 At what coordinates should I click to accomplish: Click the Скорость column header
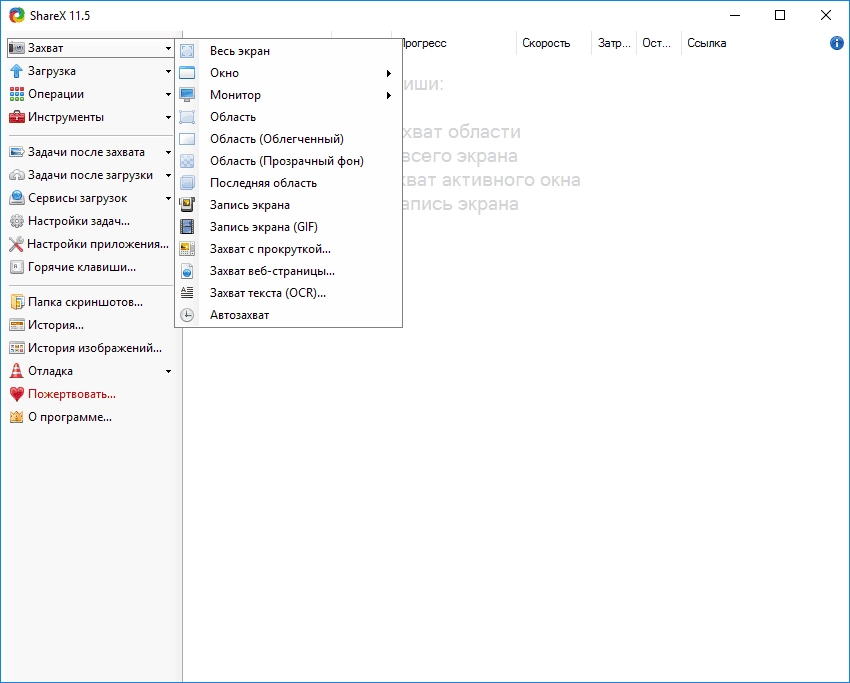(x=553, y=43)
